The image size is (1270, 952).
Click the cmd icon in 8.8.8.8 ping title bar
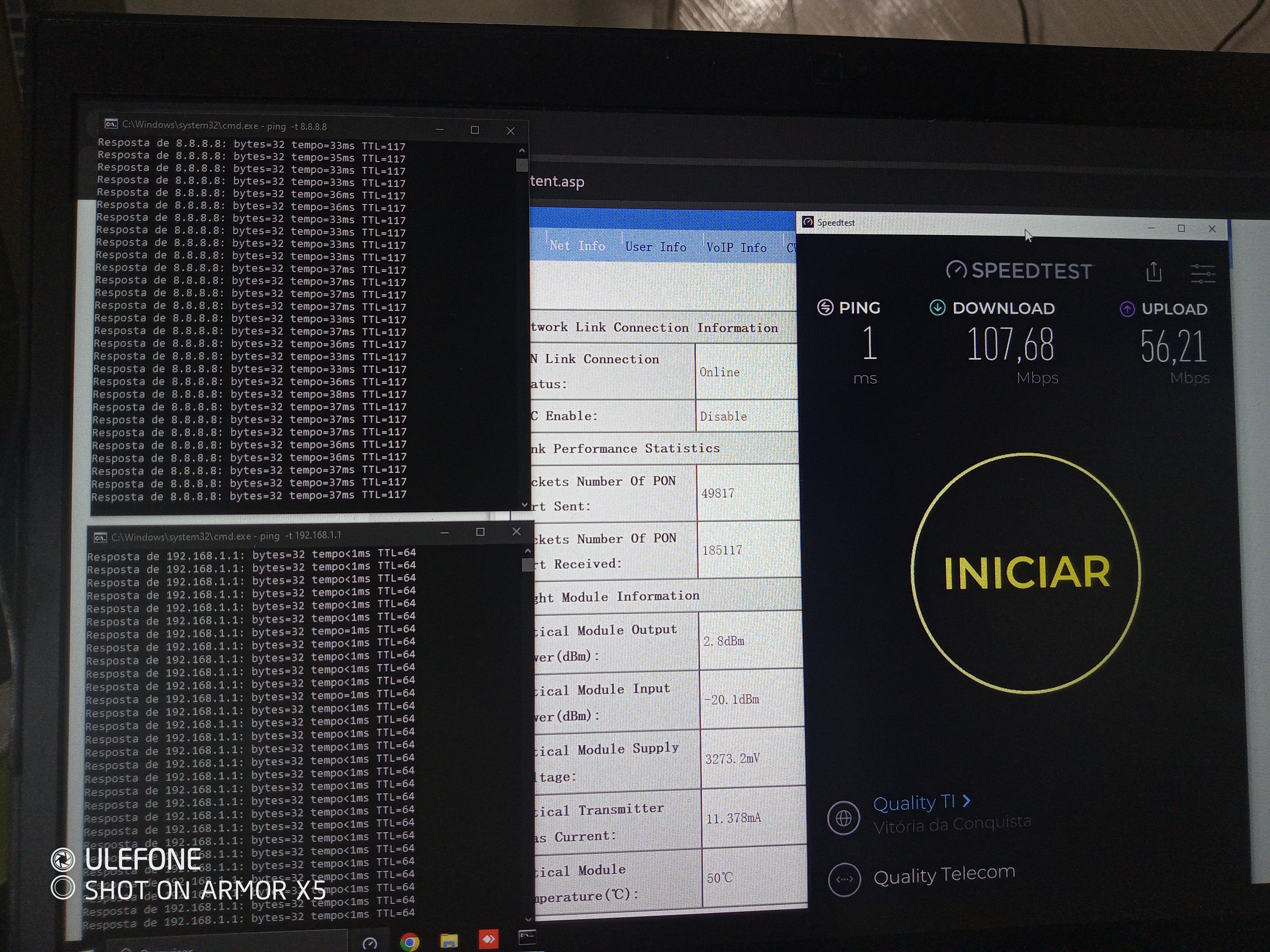[x=111, y=124]
